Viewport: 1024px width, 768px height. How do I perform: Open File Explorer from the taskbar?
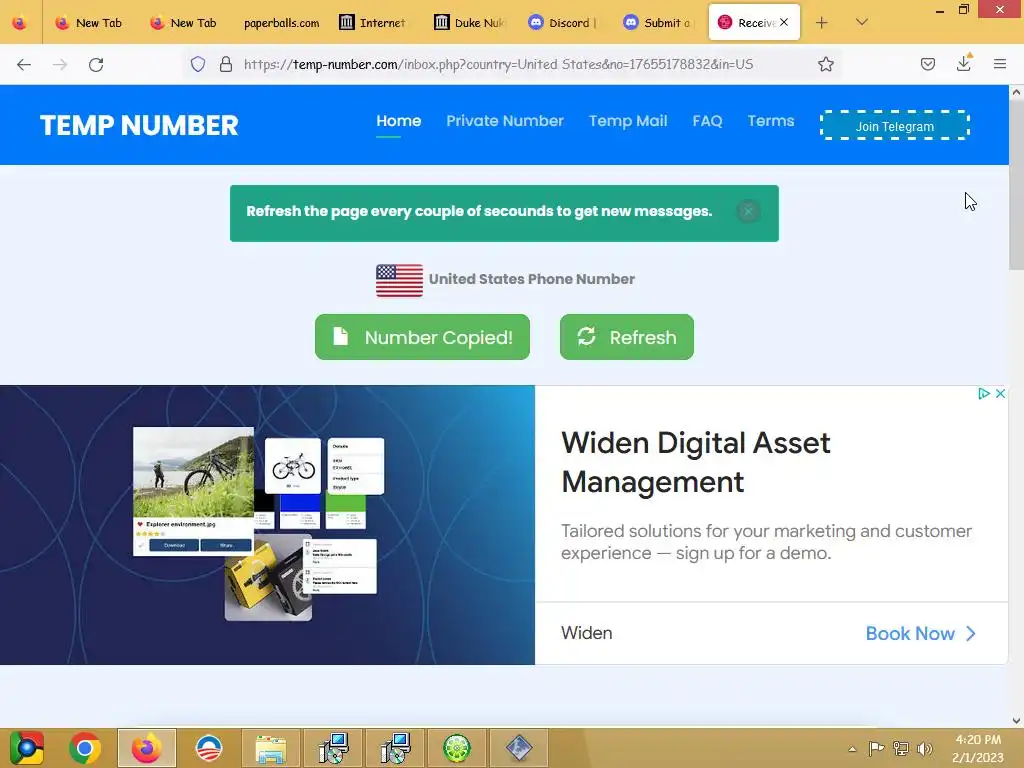click(270, 748)
